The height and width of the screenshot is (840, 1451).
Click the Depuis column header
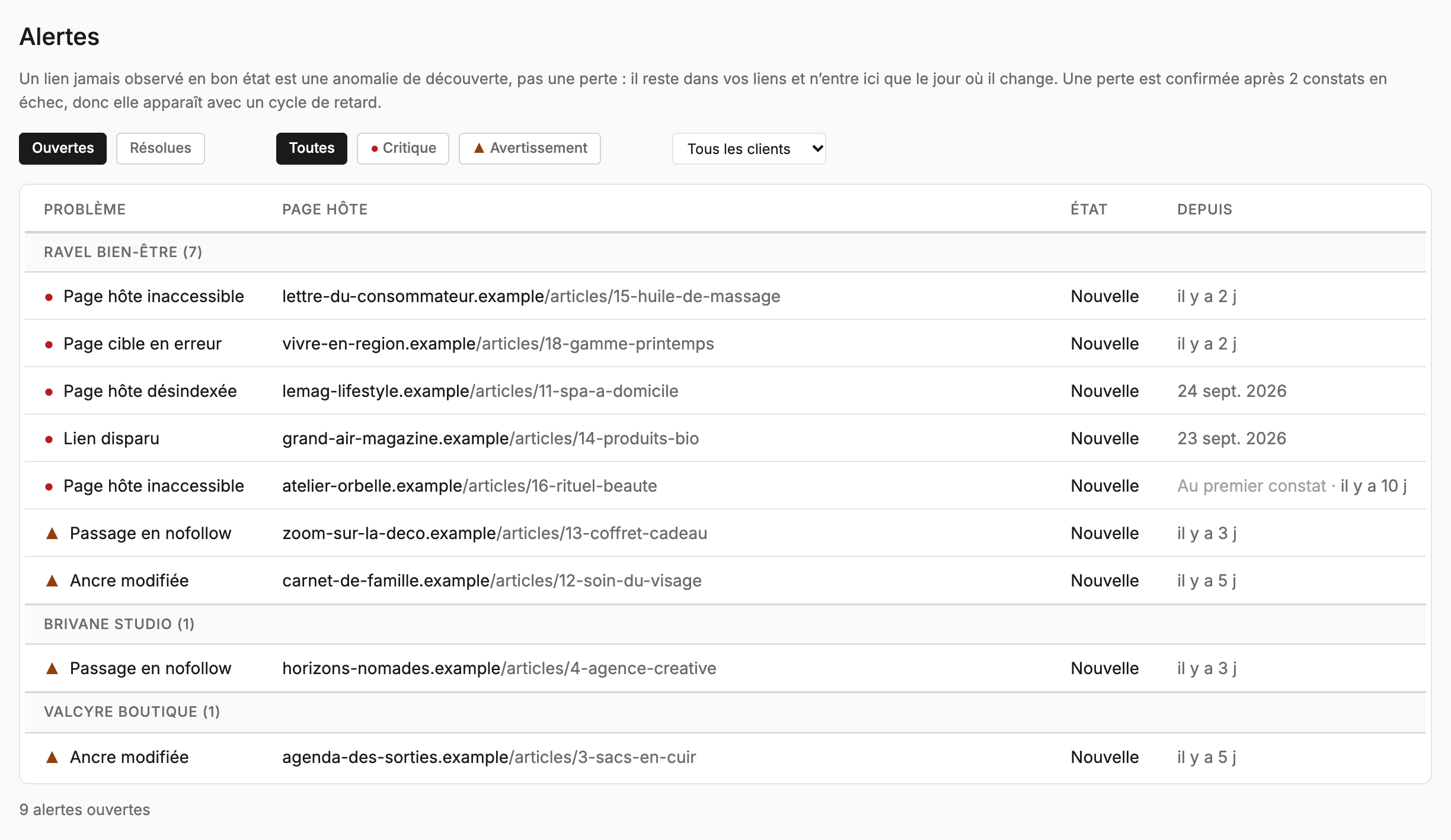coord(1204,209)
